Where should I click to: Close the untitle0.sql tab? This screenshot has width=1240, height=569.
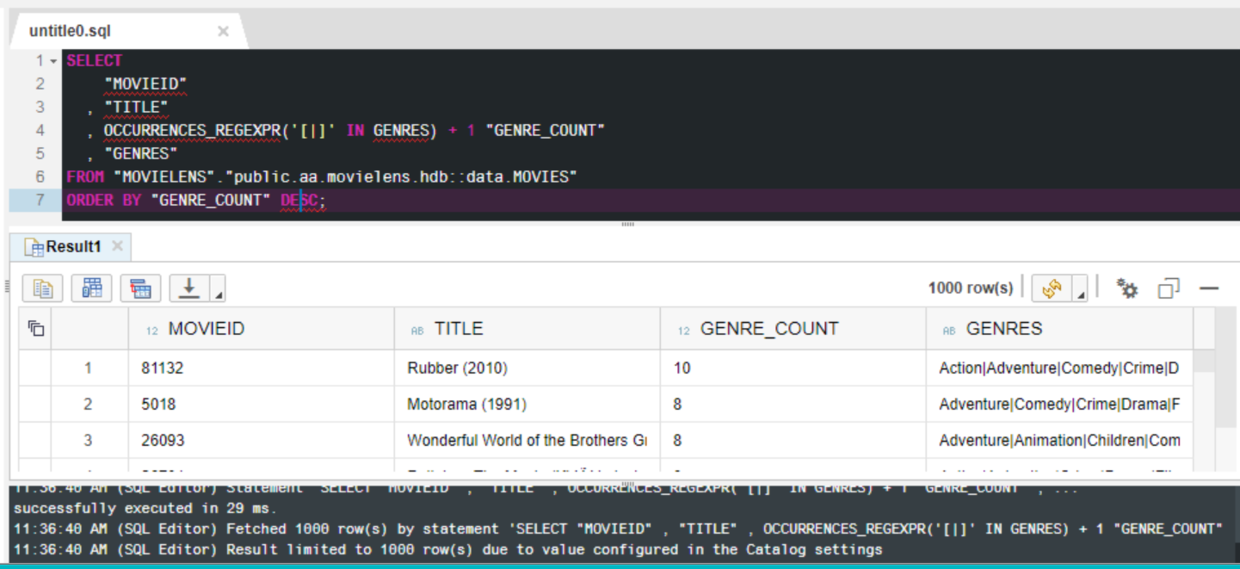pyautogui.click(x=223, y=31)
